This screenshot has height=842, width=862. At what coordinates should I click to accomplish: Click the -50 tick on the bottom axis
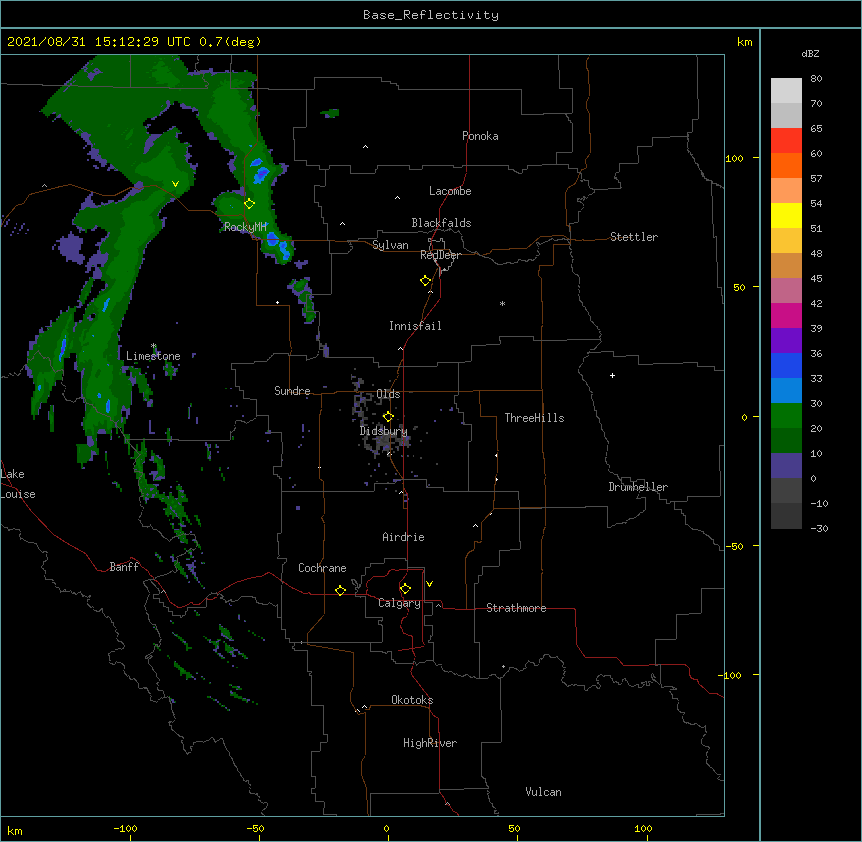pos(255,828)
